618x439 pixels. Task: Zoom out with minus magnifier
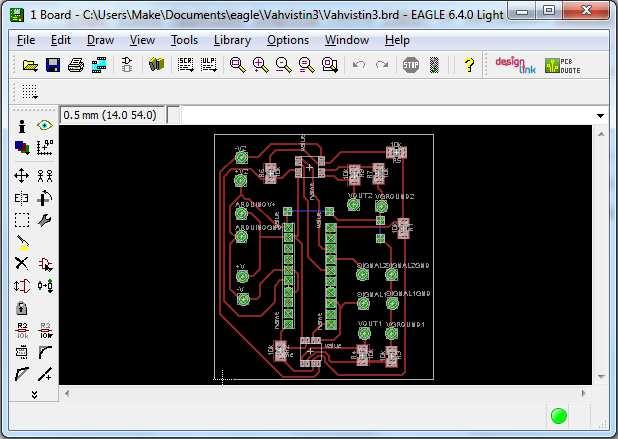pyautogui.click(x=283, y=65)
